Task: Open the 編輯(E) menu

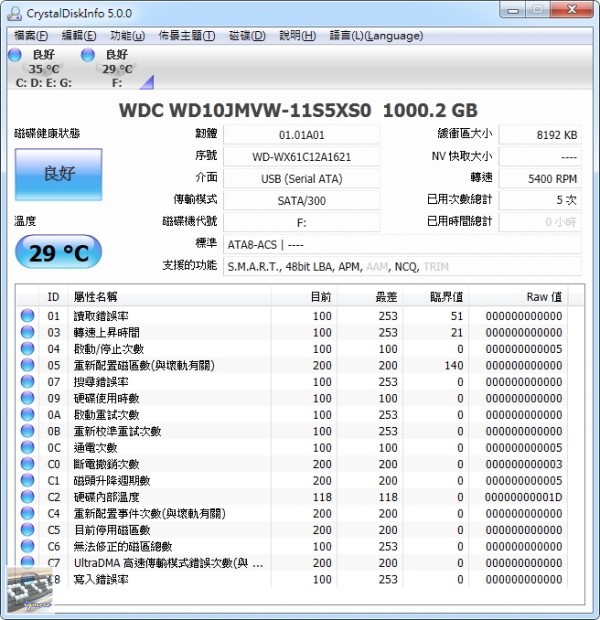Action: tap(79, 36)
